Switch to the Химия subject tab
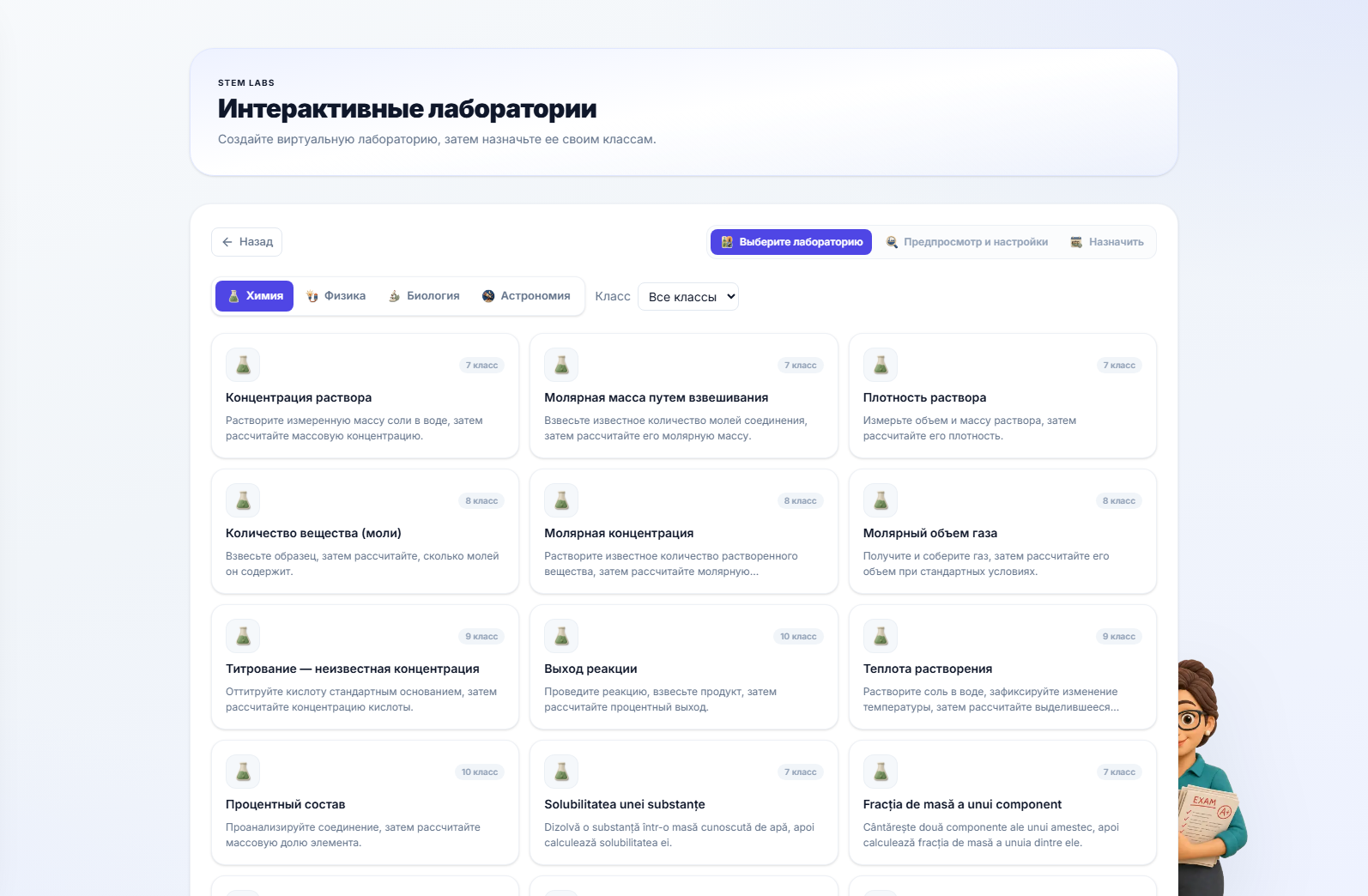This screenshot has width=1368, height=896. coord(254,296)
